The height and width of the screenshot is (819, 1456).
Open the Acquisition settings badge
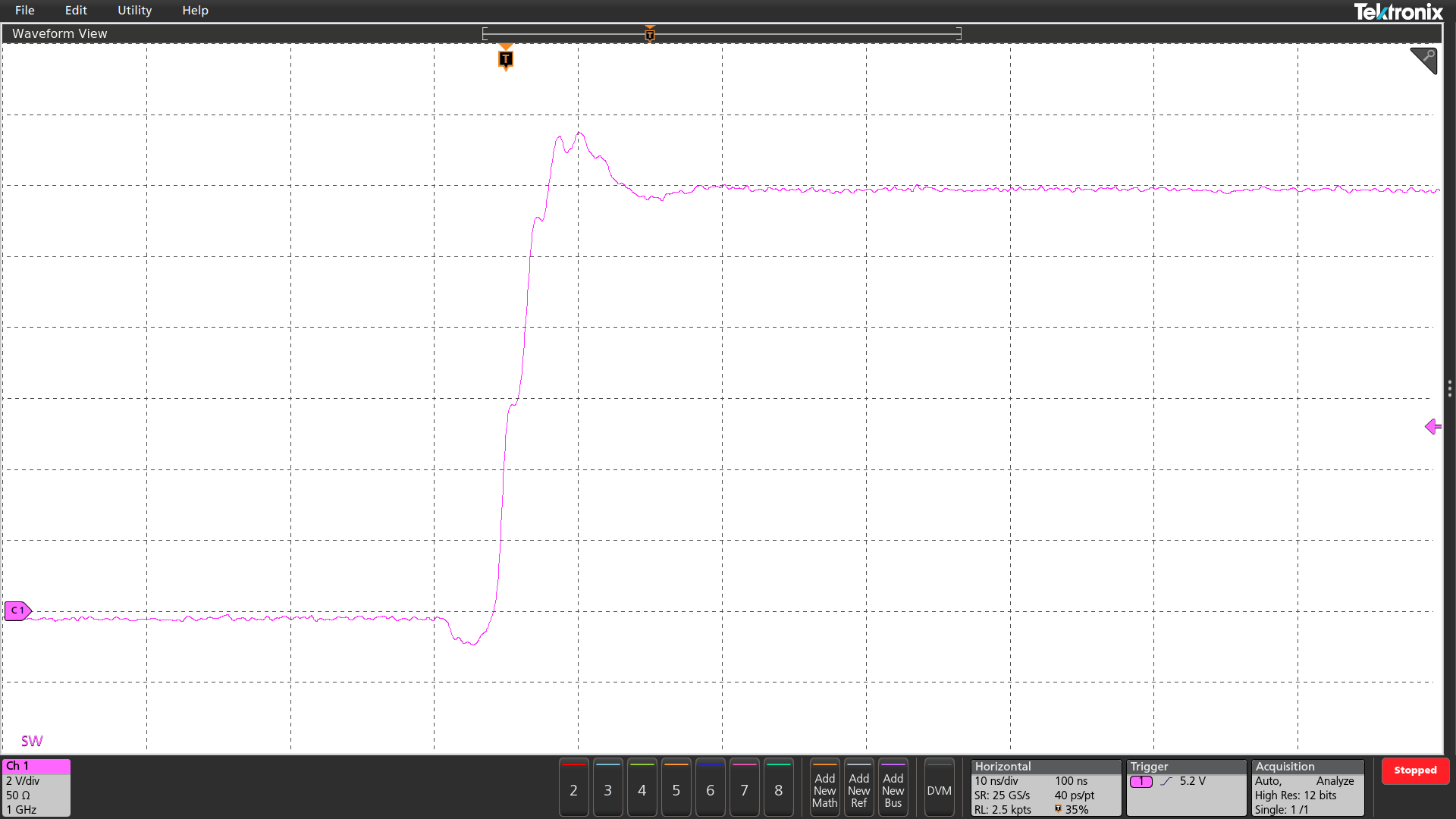(x=1307, y=788)
